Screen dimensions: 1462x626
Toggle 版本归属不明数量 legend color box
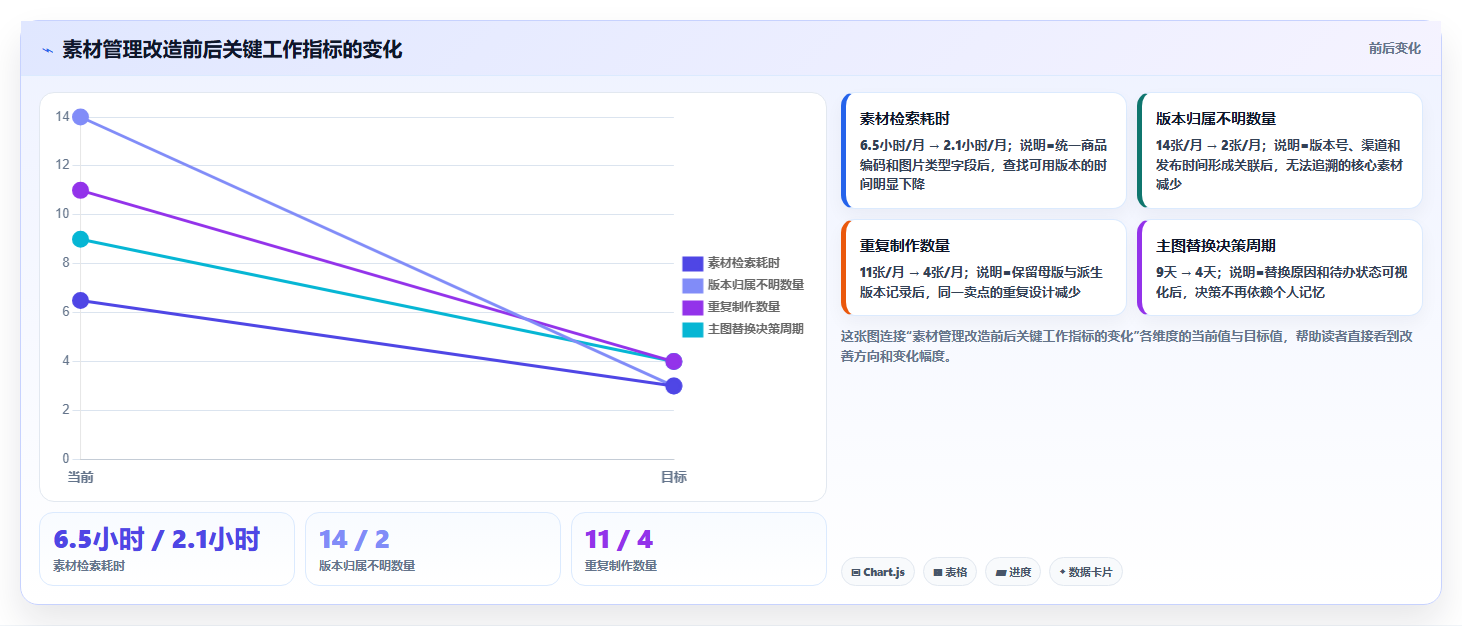[x=693, y=285]
